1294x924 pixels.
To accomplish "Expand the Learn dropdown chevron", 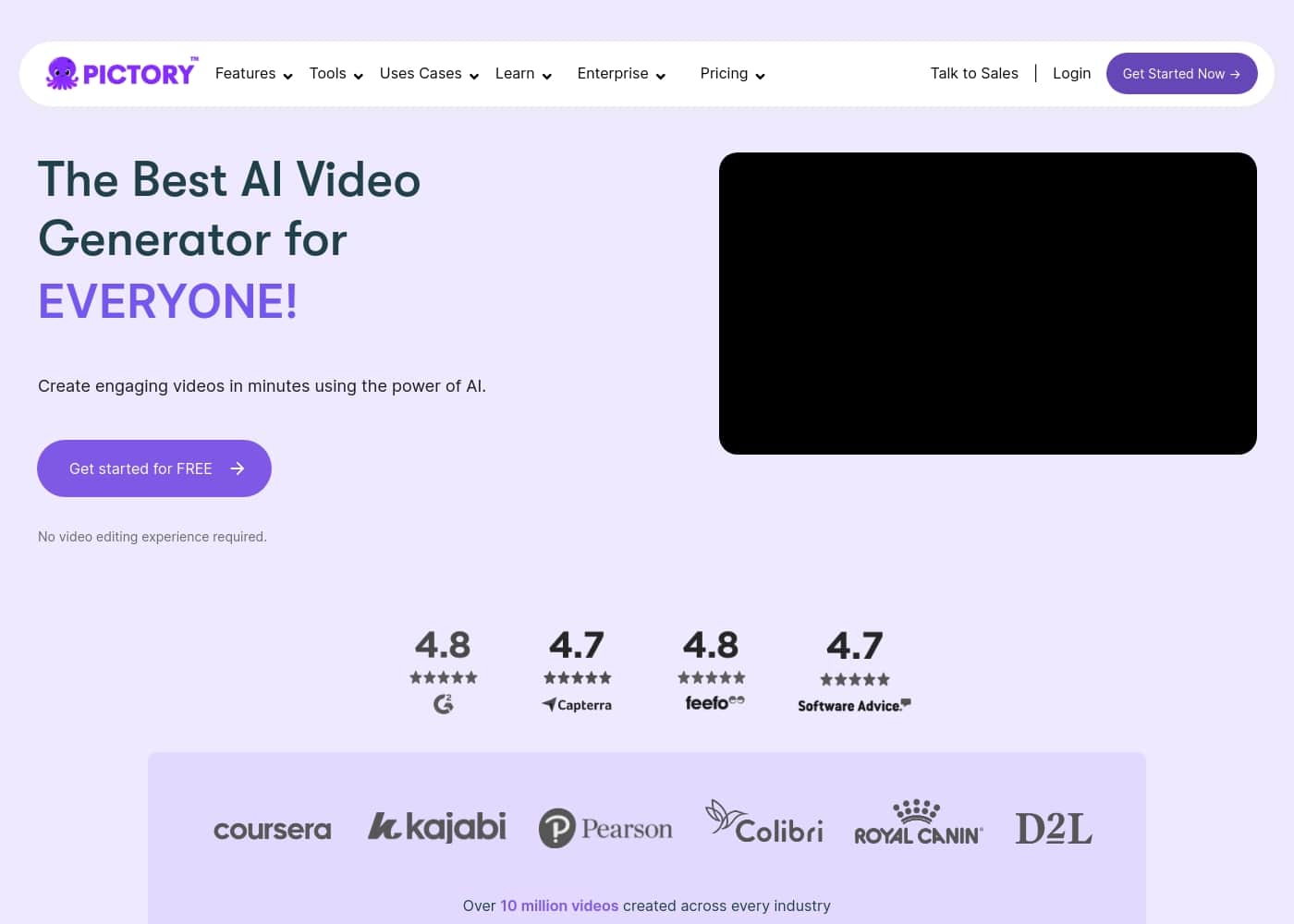I will click(x=547, y=77).
